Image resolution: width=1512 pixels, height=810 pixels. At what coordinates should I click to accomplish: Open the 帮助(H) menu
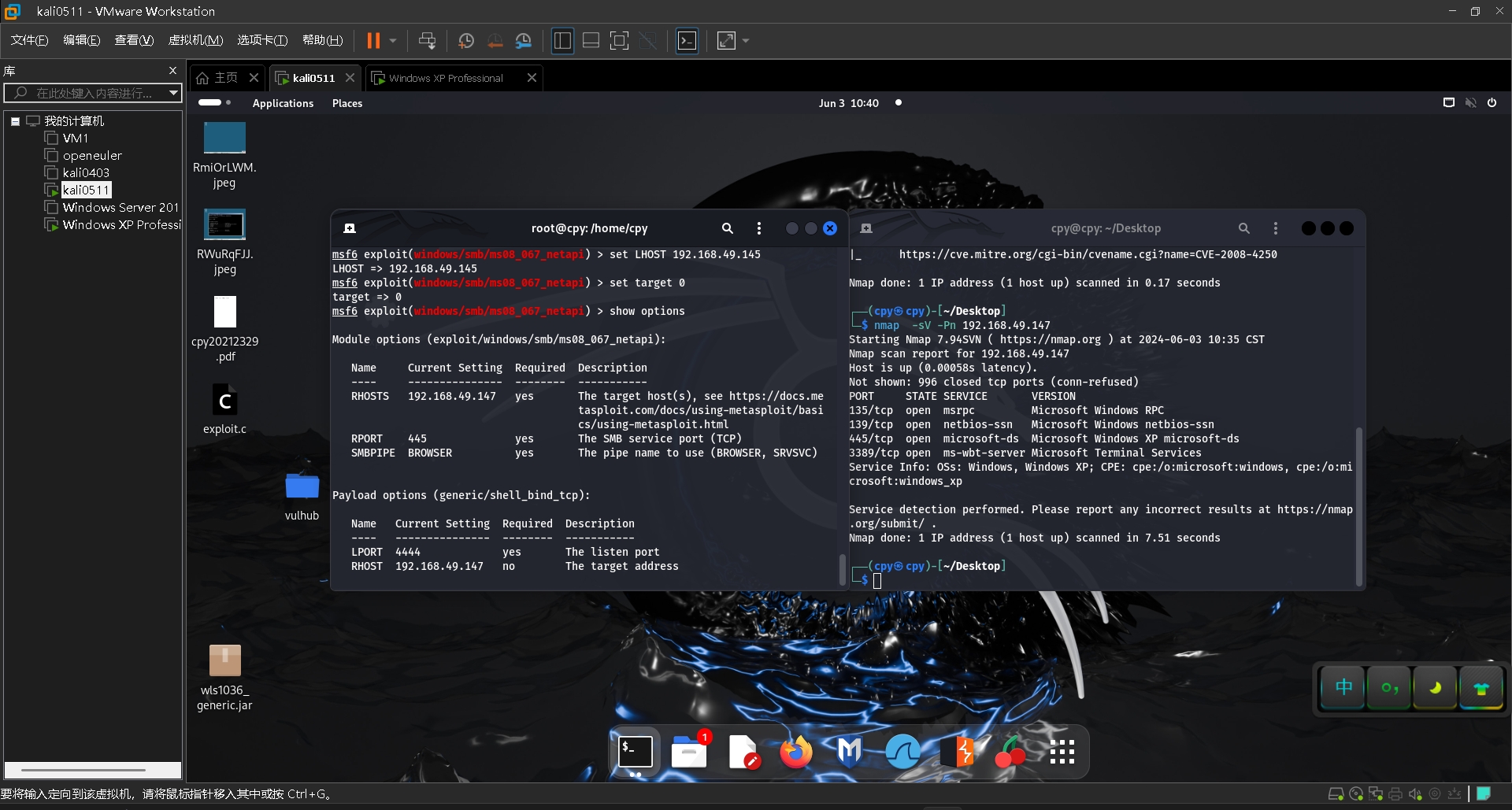(322, 40)
